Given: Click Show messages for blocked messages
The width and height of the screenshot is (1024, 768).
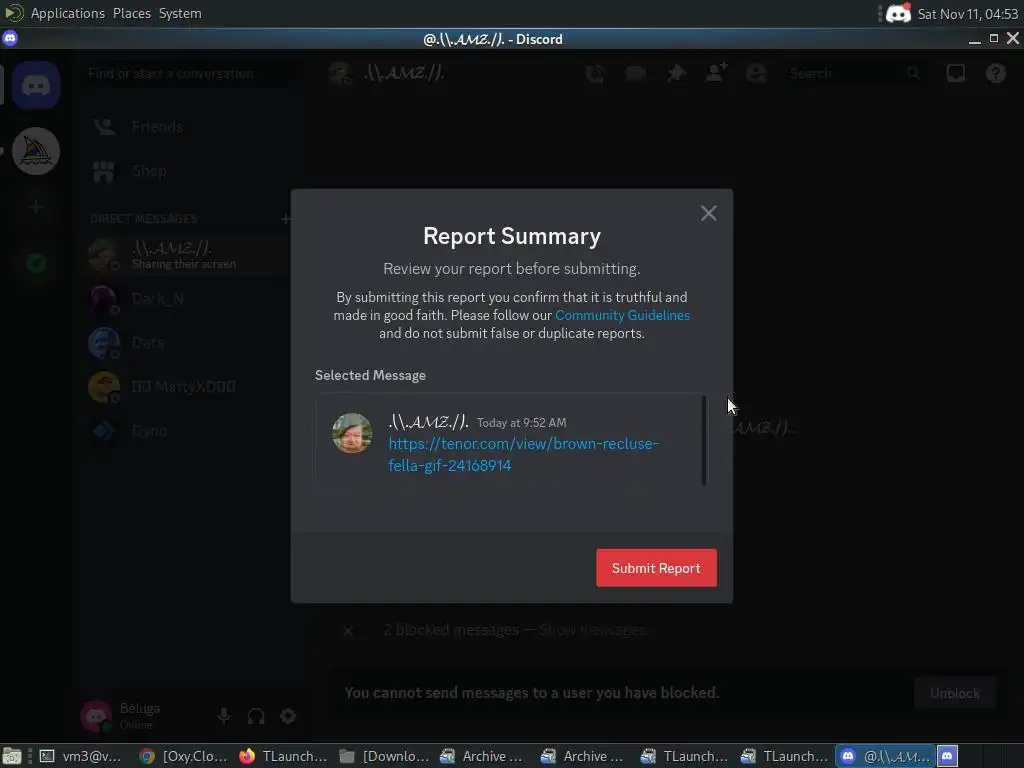Looking at the screenshot, I should click(592, 630).
